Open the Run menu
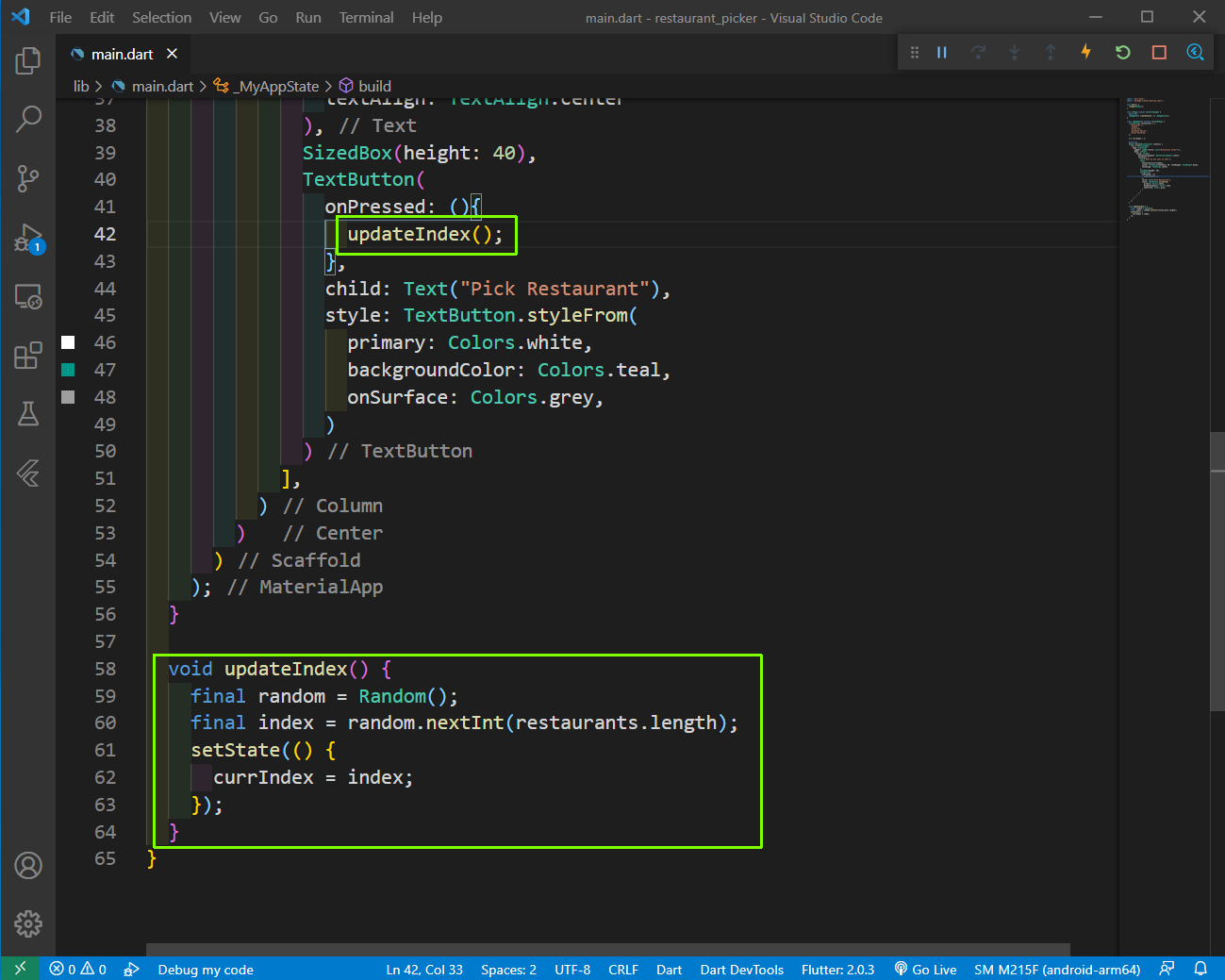This screenshot has width=1225, height=980. click(x=308, y=17)
